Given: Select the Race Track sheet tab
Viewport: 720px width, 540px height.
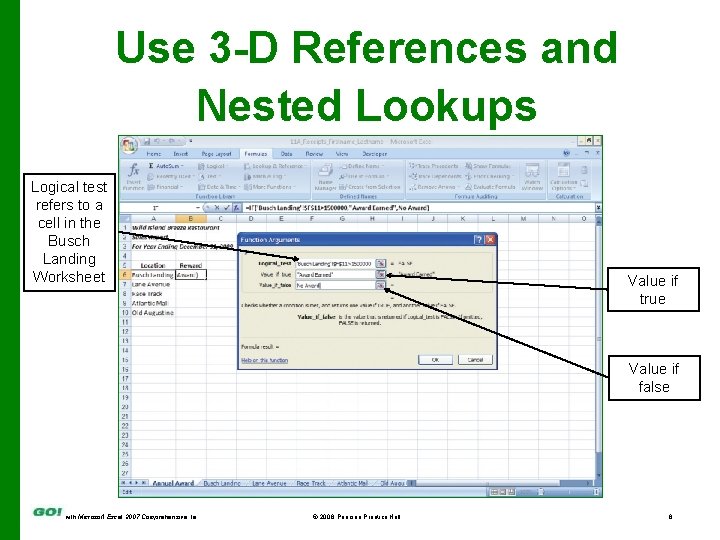Looking at the screenshot, I should point(311,483).
